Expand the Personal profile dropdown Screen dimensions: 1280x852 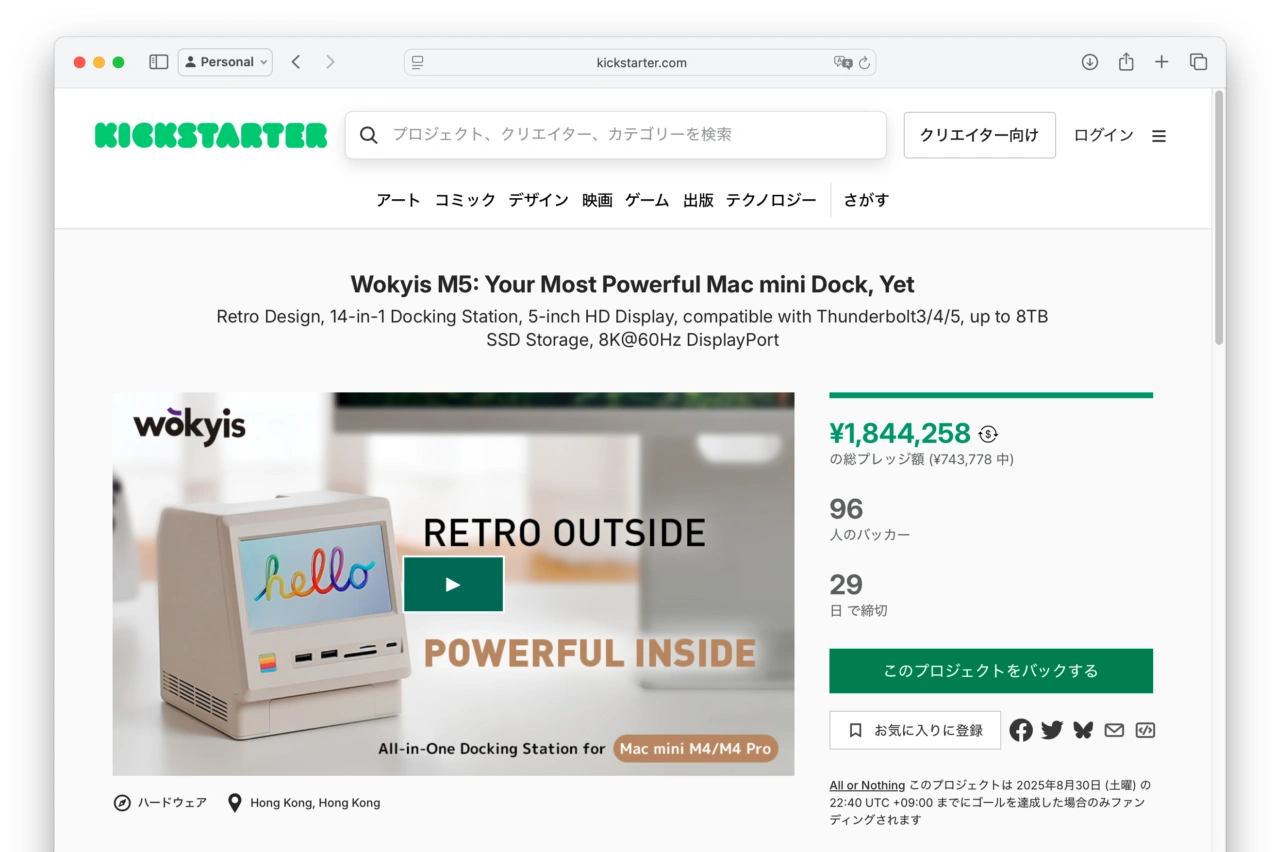[226, 62]
